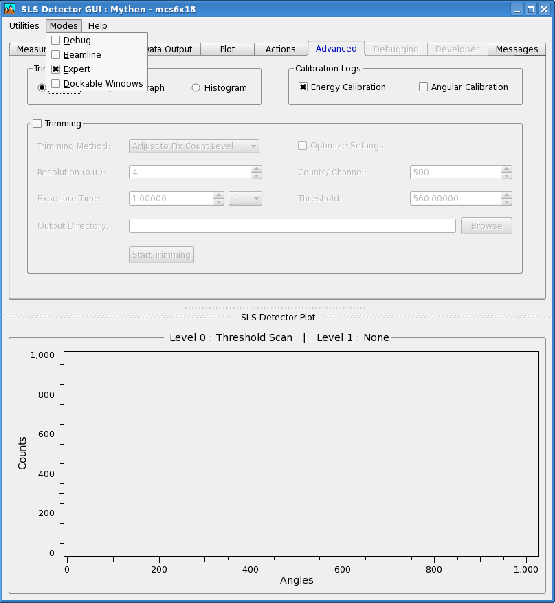Viewport: 555px width, 603px height.
Task: Click the Threshold value field
Action: [x=456, y=198]
